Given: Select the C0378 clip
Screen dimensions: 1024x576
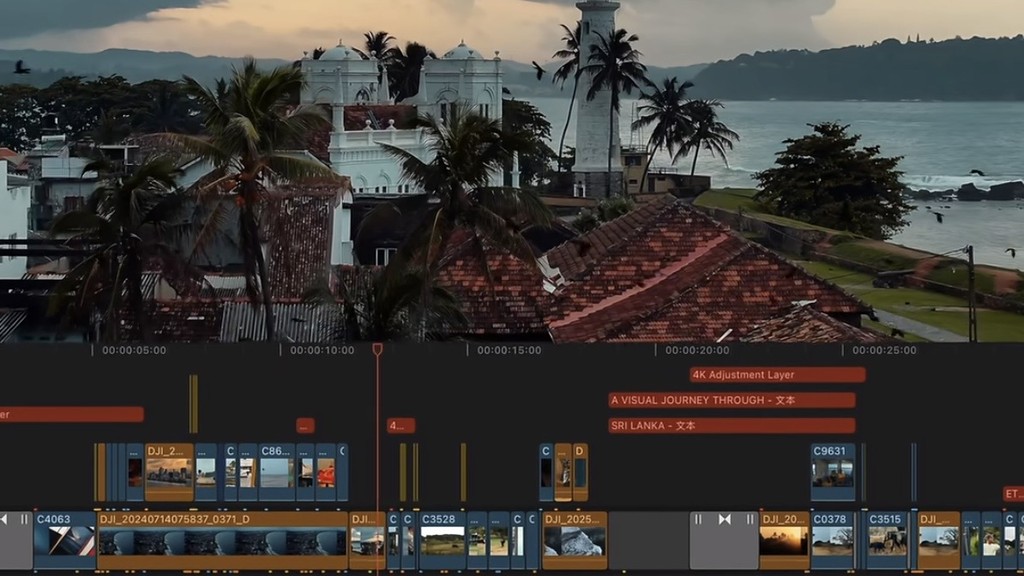Looking at the screenshot, I should click(833, 540).
